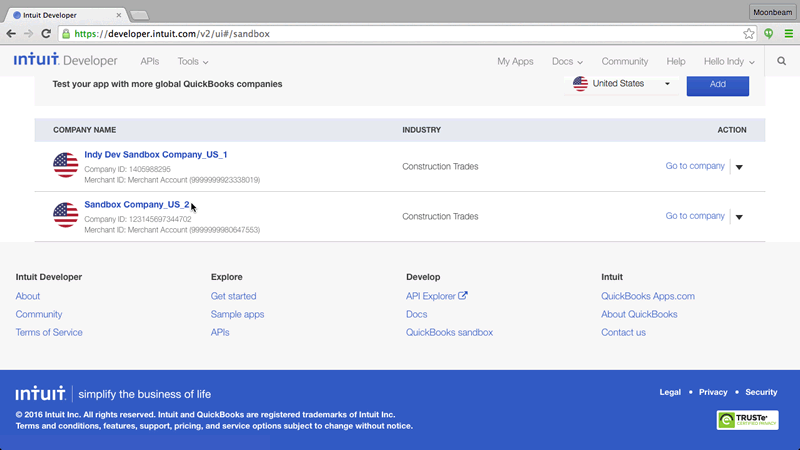Open Indy Dev Sandbox Company_US_1 link
This screenshot has height=450, width=800.
point(156,155)
